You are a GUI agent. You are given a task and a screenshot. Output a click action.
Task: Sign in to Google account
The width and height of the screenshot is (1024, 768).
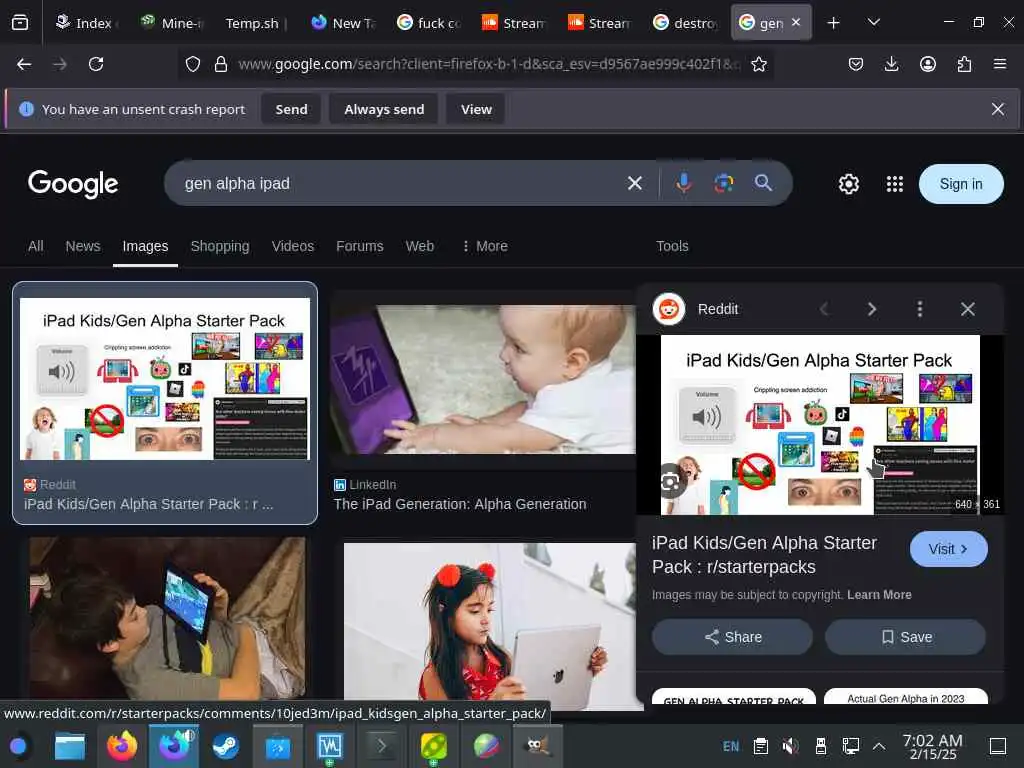(x=961, y=184)
